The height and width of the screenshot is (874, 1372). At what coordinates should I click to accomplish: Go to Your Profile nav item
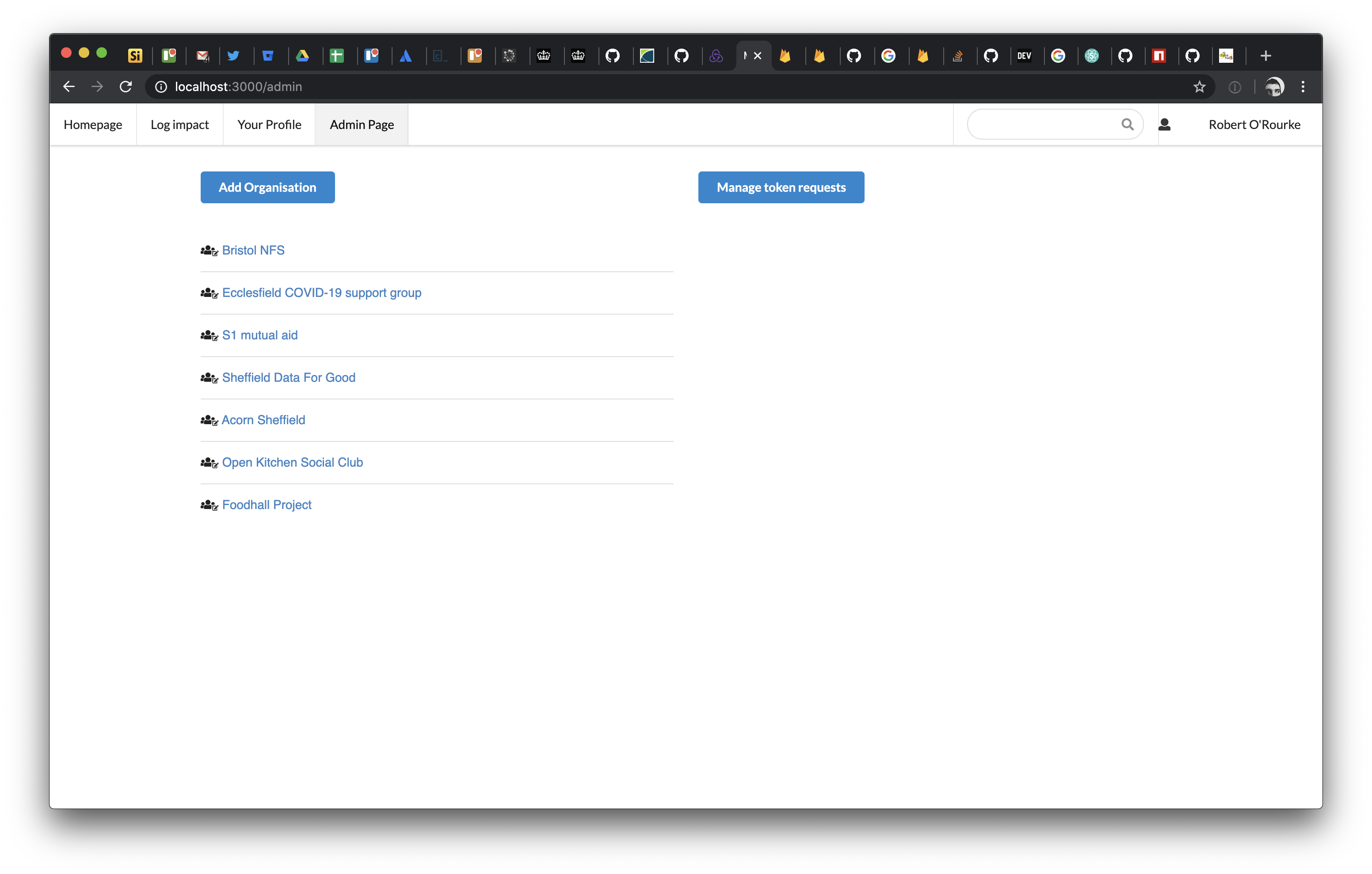[x=269, y=125]
